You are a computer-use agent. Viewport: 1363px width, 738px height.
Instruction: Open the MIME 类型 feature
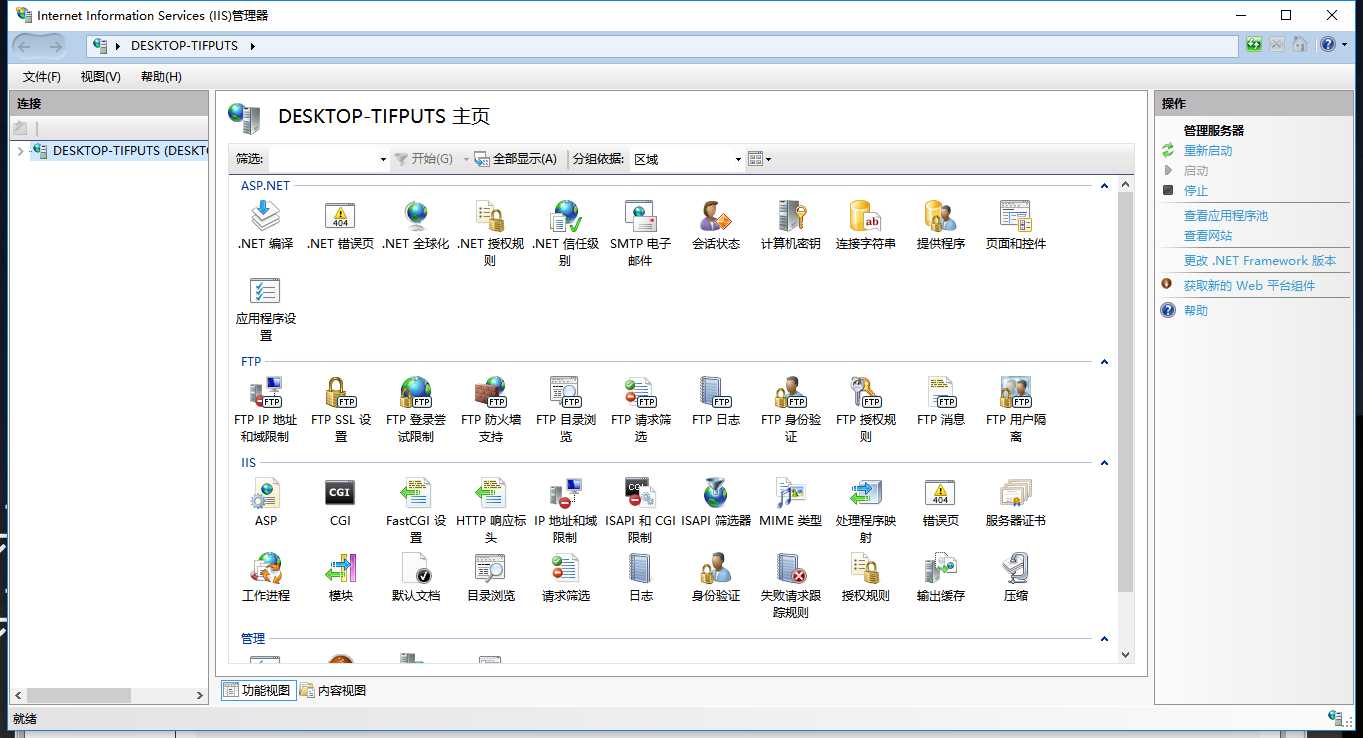click(x=790, y=494)
